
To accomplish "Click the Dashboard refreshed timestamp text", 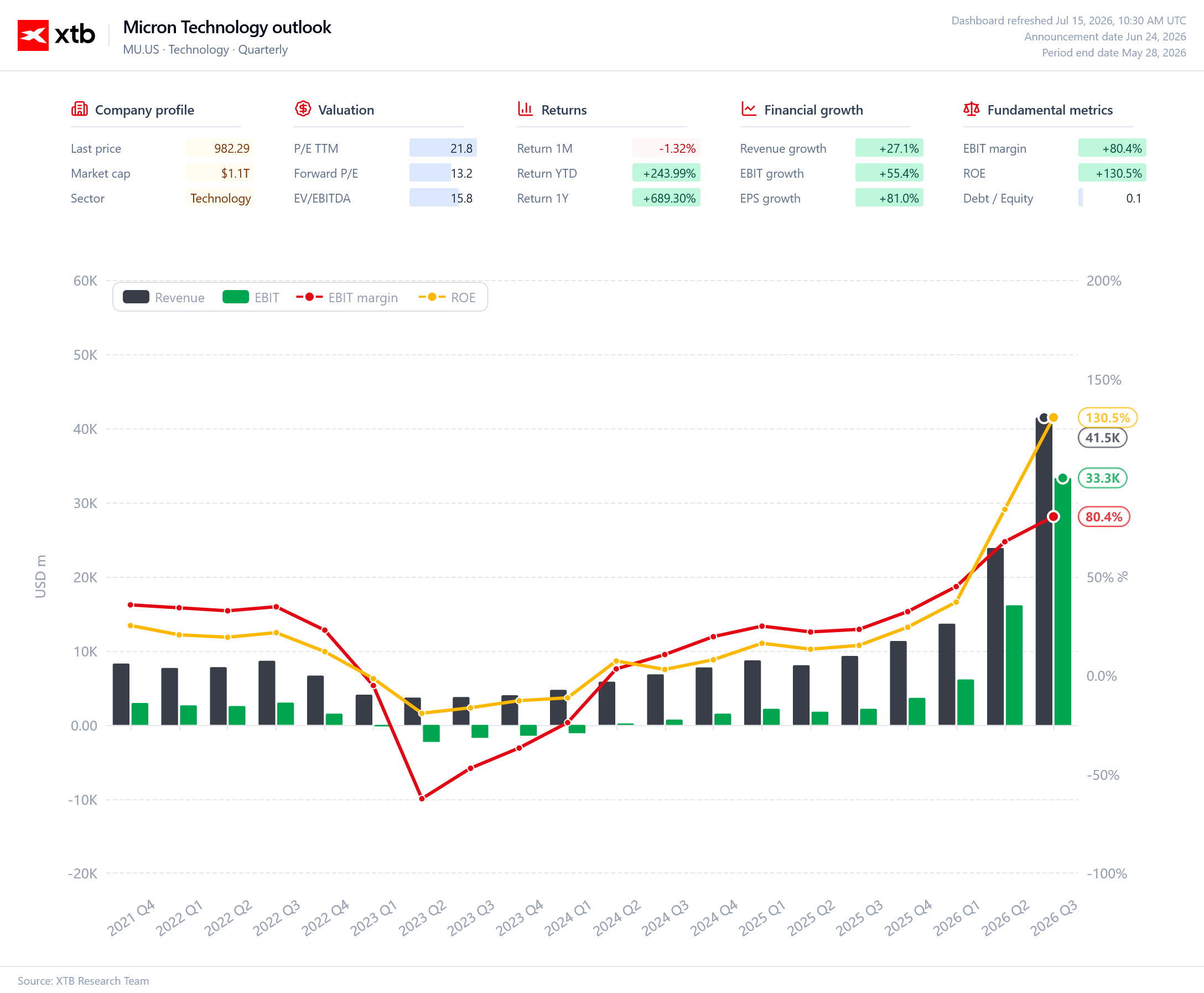I will pyautogui.click(x=1068, y=20).
